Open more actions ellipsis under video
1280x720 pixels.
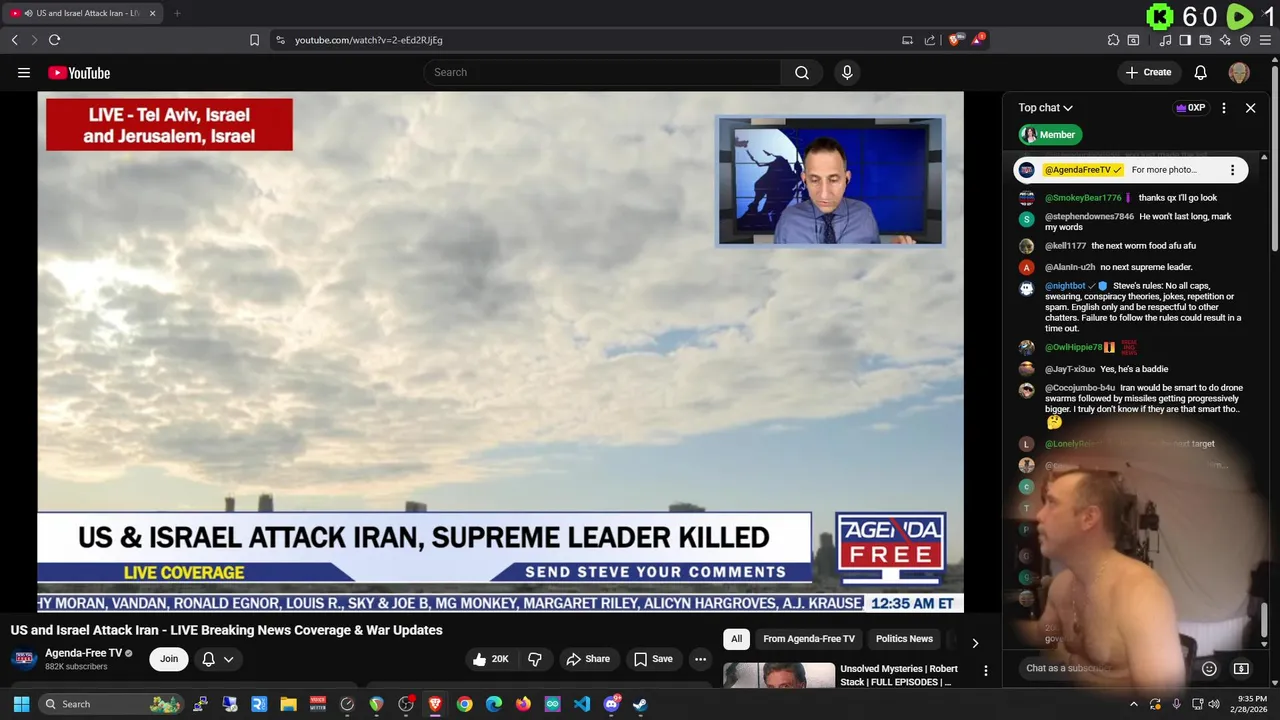click(x=700, y=659)
